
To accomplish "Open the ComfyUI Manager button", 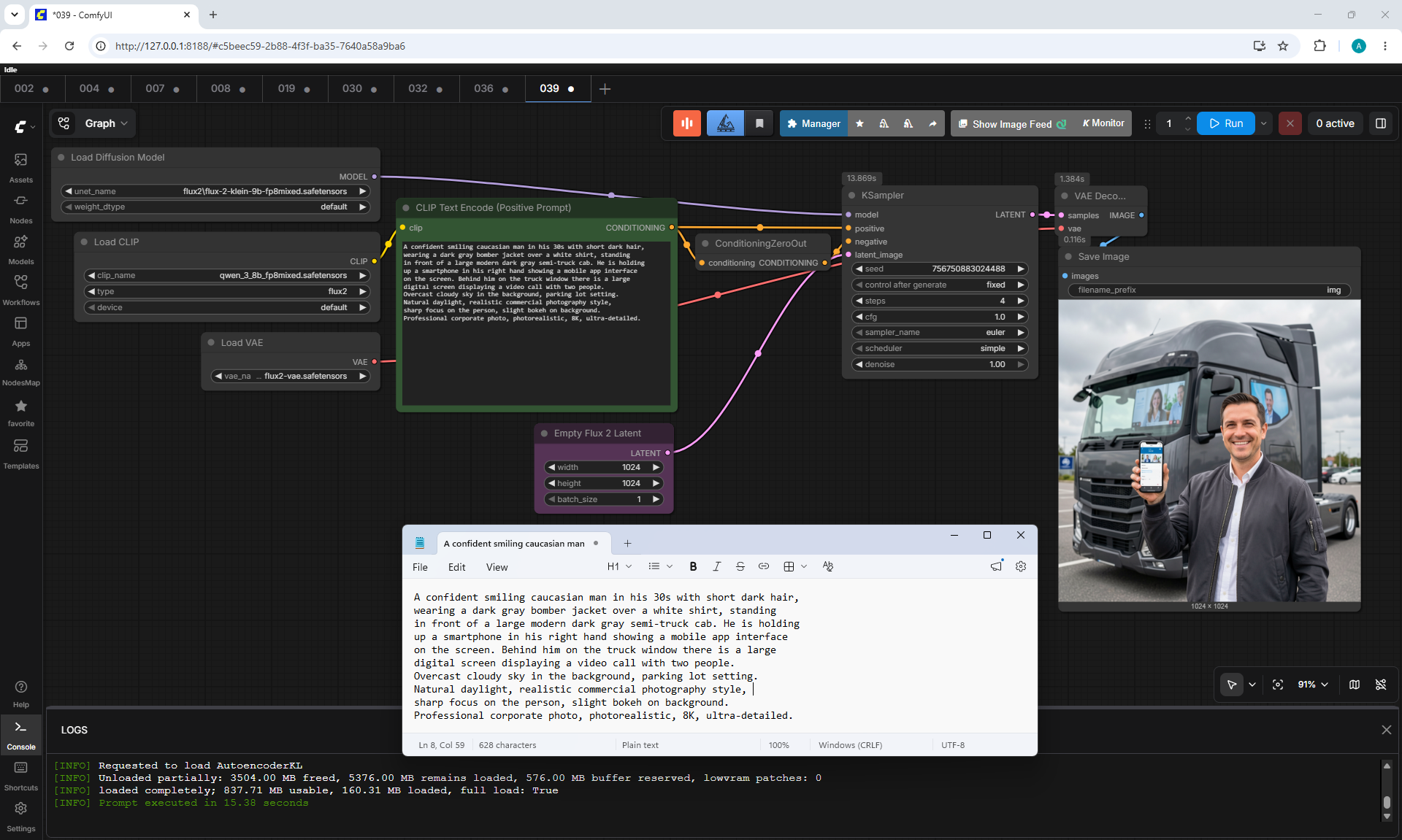I will (813, 123).
